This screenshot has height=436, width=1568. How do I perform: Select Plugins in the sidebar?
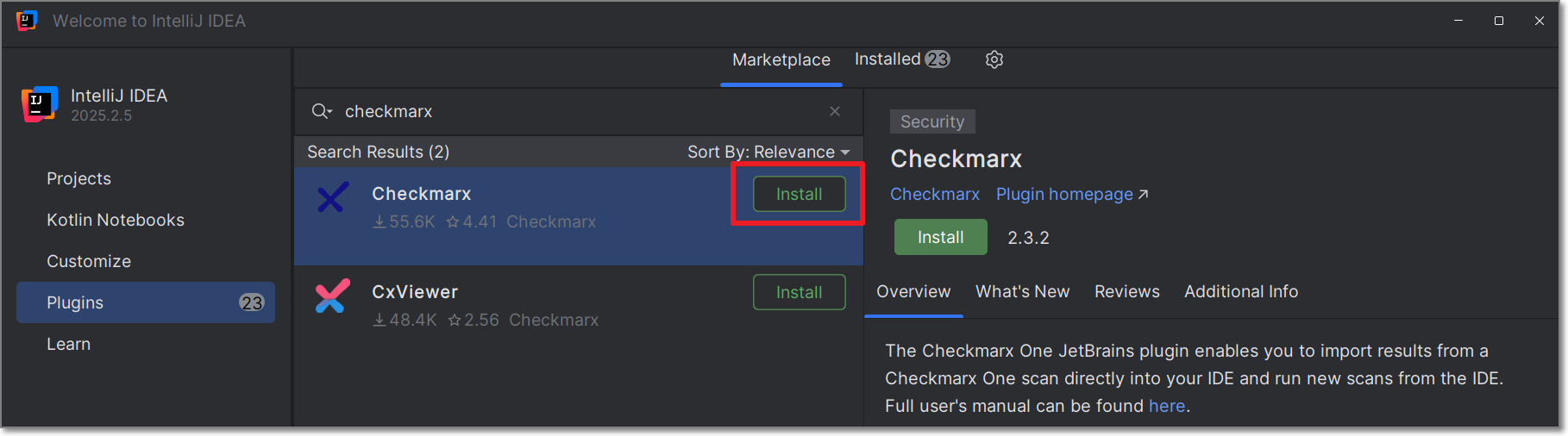click(145, 302)
